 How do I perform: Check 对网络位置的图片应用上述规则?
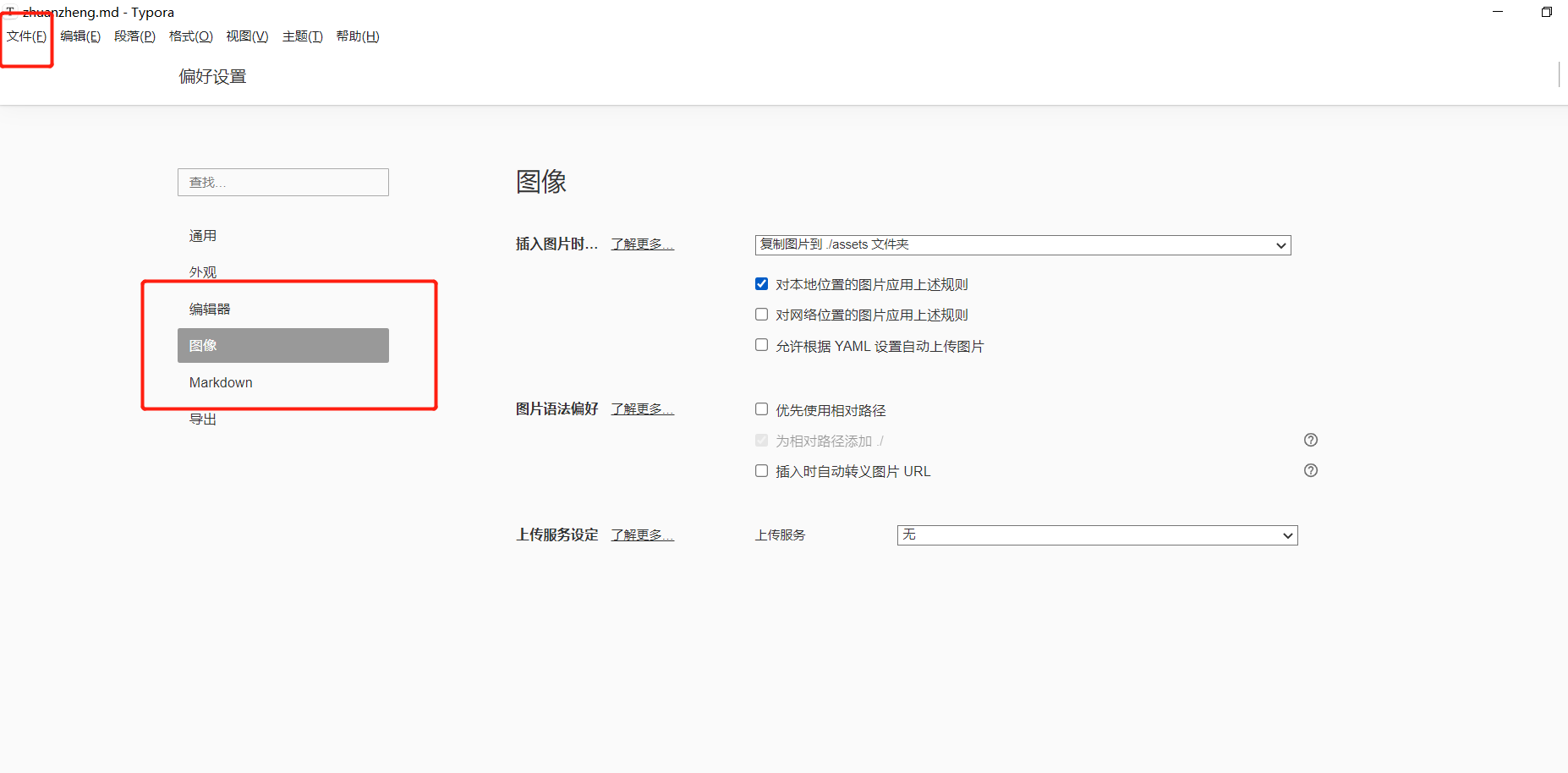tap(762, 315)
